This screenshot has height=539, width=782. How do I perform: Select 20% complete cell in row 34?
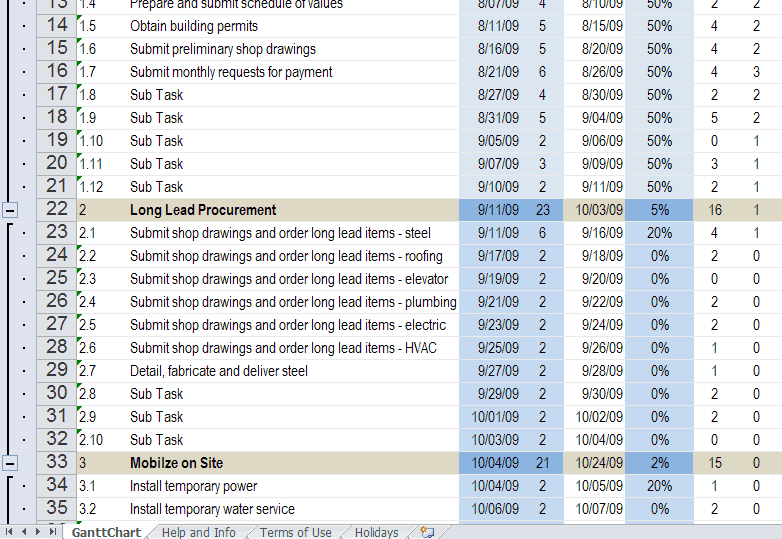point(659,486)
